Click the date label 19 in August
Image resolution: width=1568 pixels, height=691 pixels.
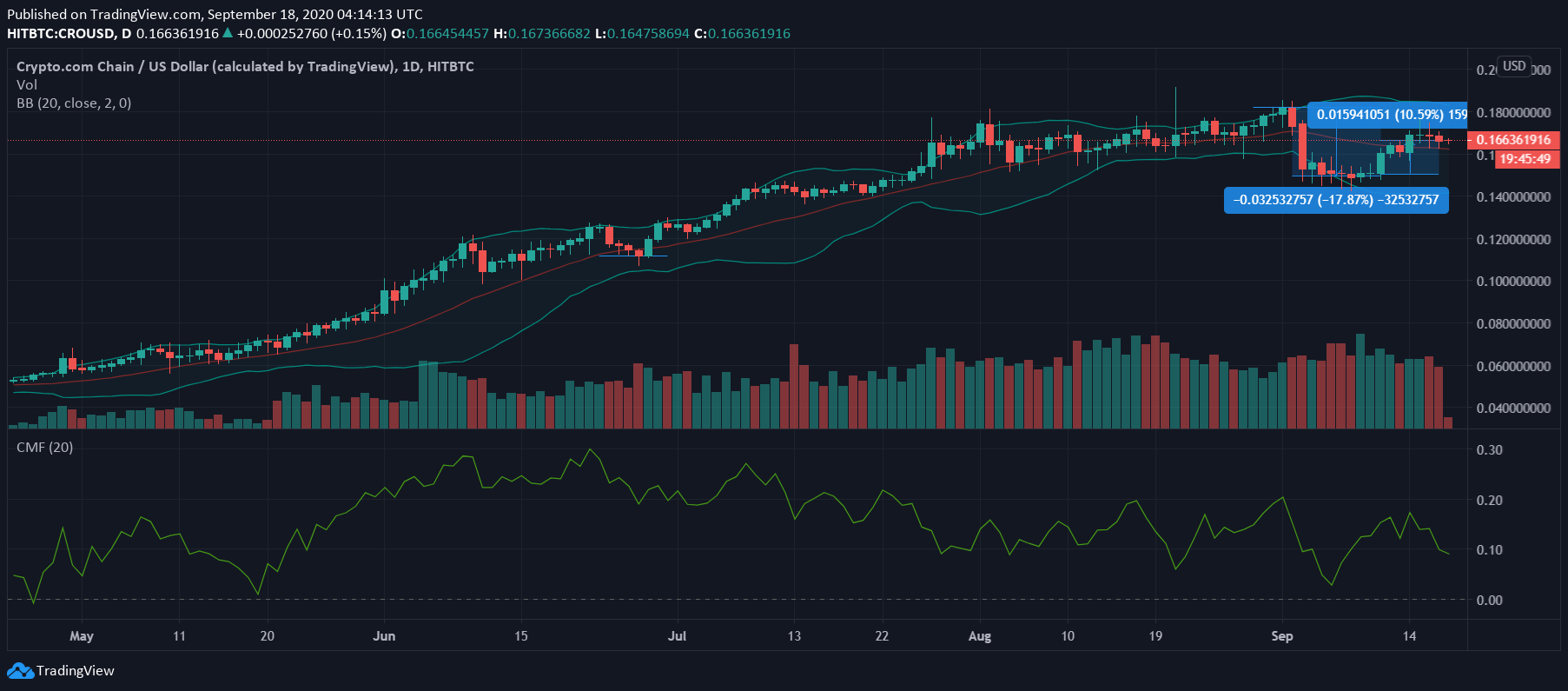pos(1155,636)
